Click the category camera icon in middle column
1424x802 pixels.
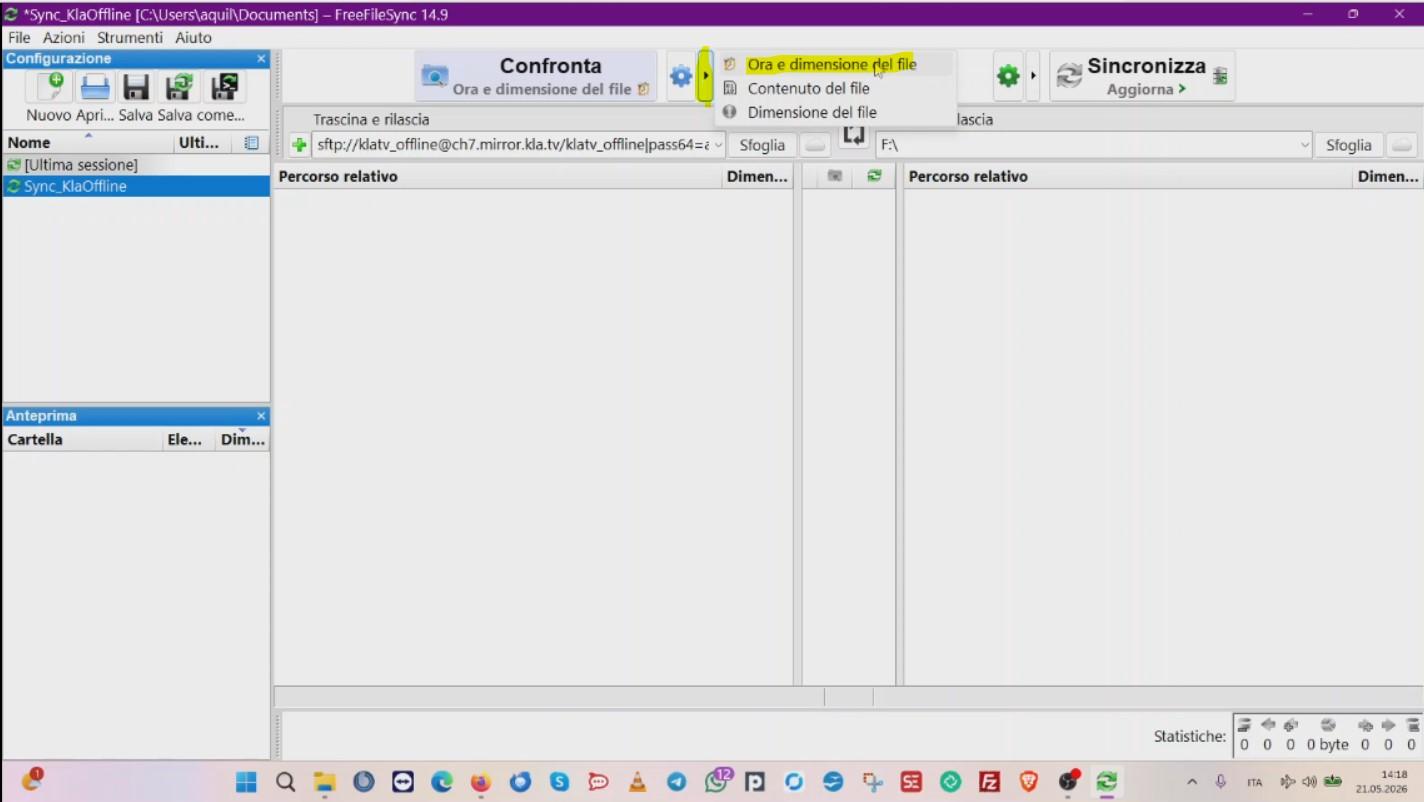tap(835, 176)
